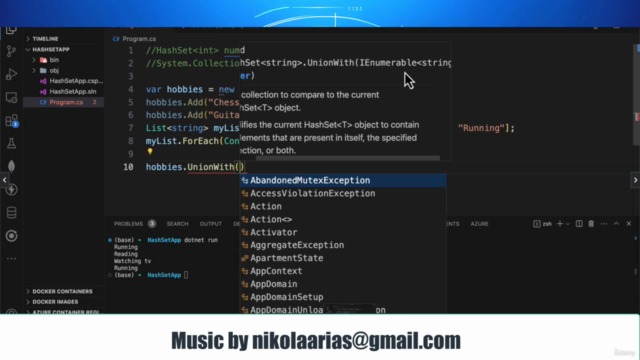The width and height of the screenshot is (640, 360).
Task: Open new terminal launch profile dropdown
Action: (568, 224)
